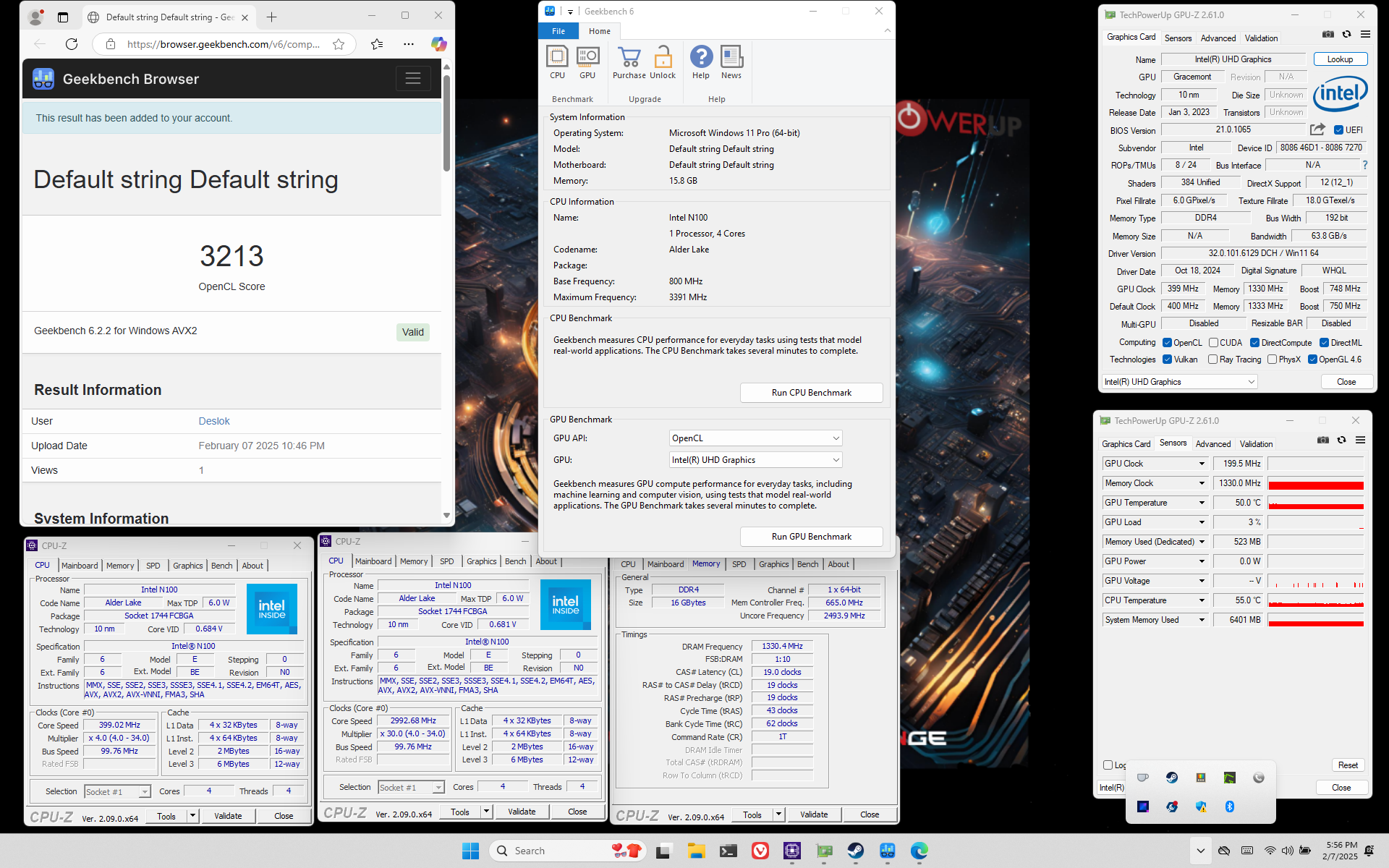This screenshot has width=1389, height=868.
Task: Open the GPU selection dropdown in Geekbench
Action: pyautogui.click(x=755, y=460)
